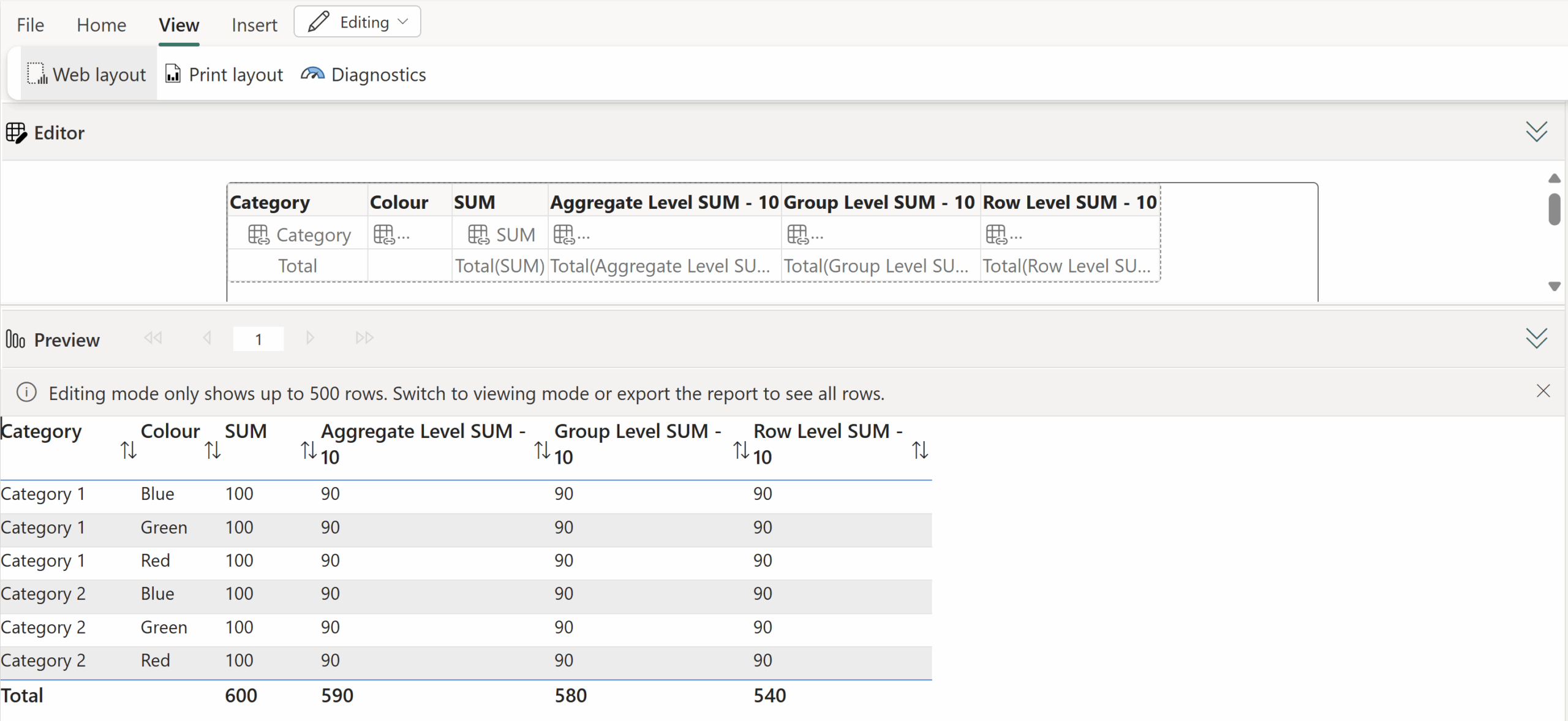
Task: Dismiss the 500 rows info message
Action: coord(1543,391)
